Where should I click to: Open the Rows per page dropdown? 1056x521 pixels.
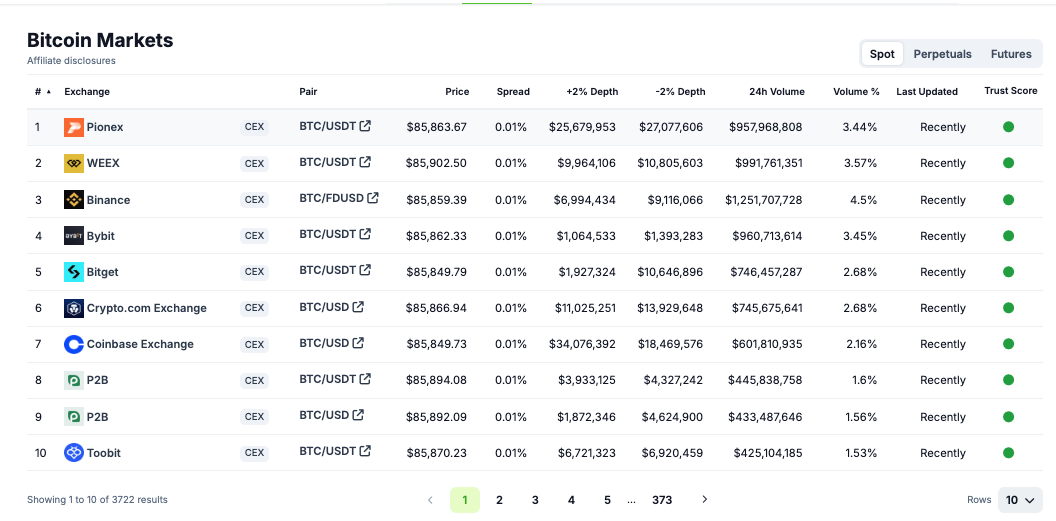(x=1020, y=500)
